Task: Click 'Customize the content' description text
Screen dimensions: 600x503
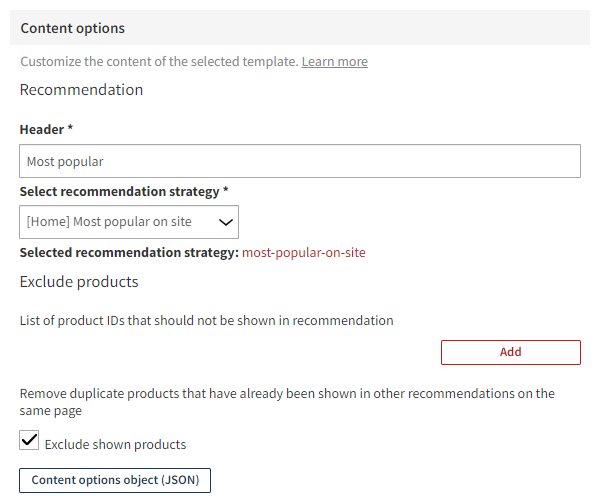Action: pyautogui.click(x=159, y=62)
